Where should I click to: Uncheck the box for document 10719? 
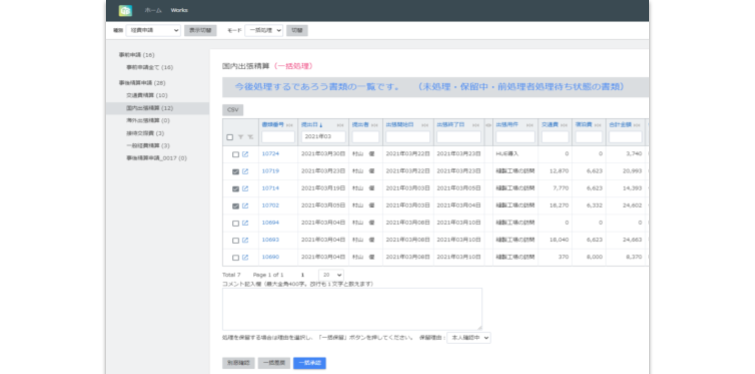coord(235,172)
